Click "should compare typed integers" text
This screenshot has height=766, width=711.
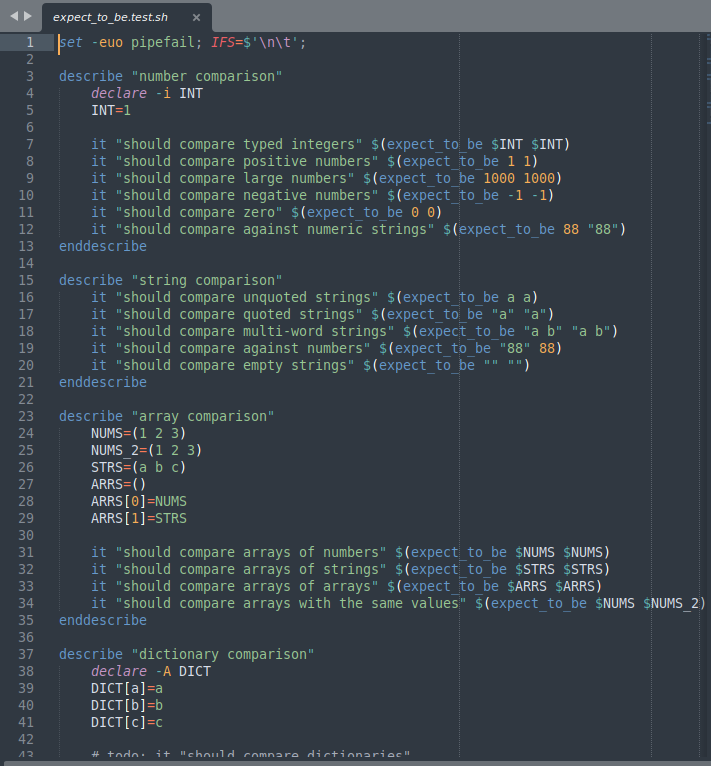tap(239, 145)
